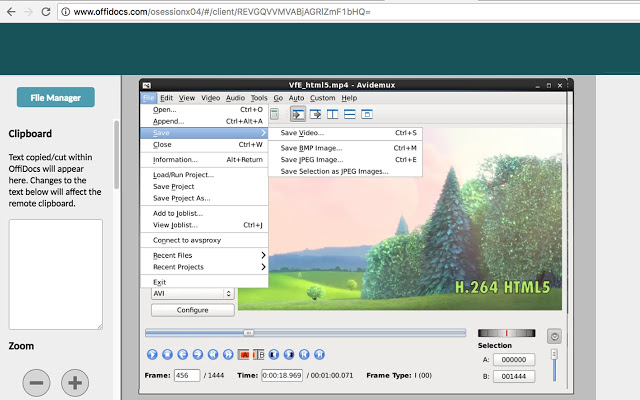Select View Joblist... entry
Screen dimensions: 640x400
tap(204, 225)
